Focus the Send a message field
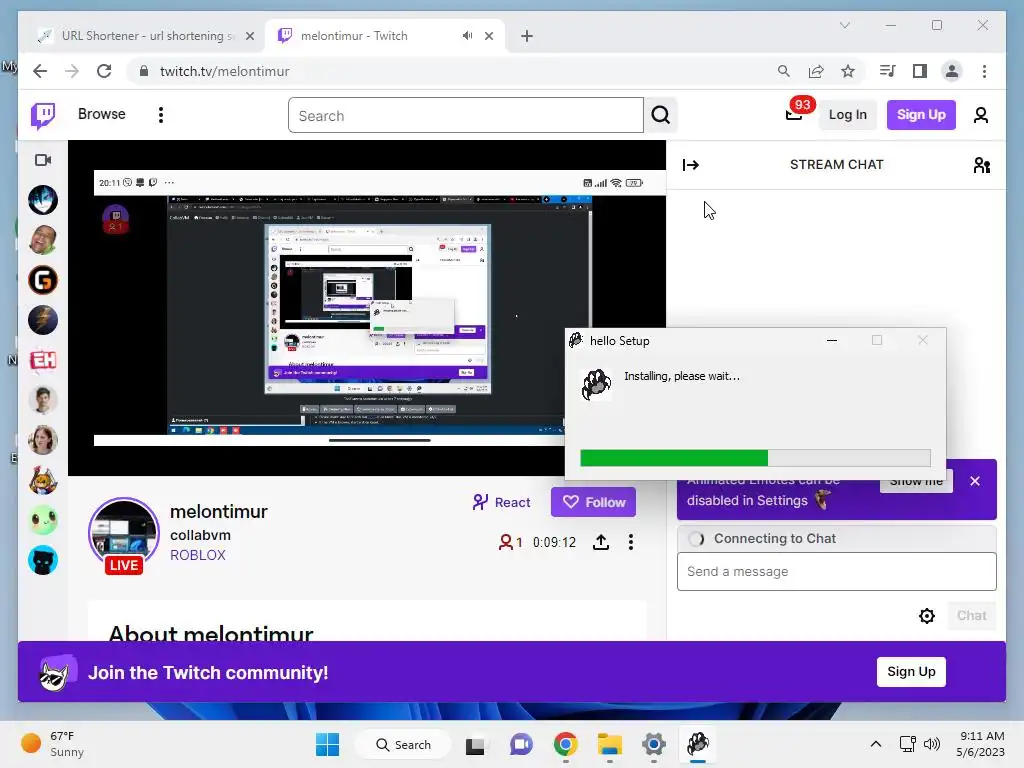 (837, 571)
